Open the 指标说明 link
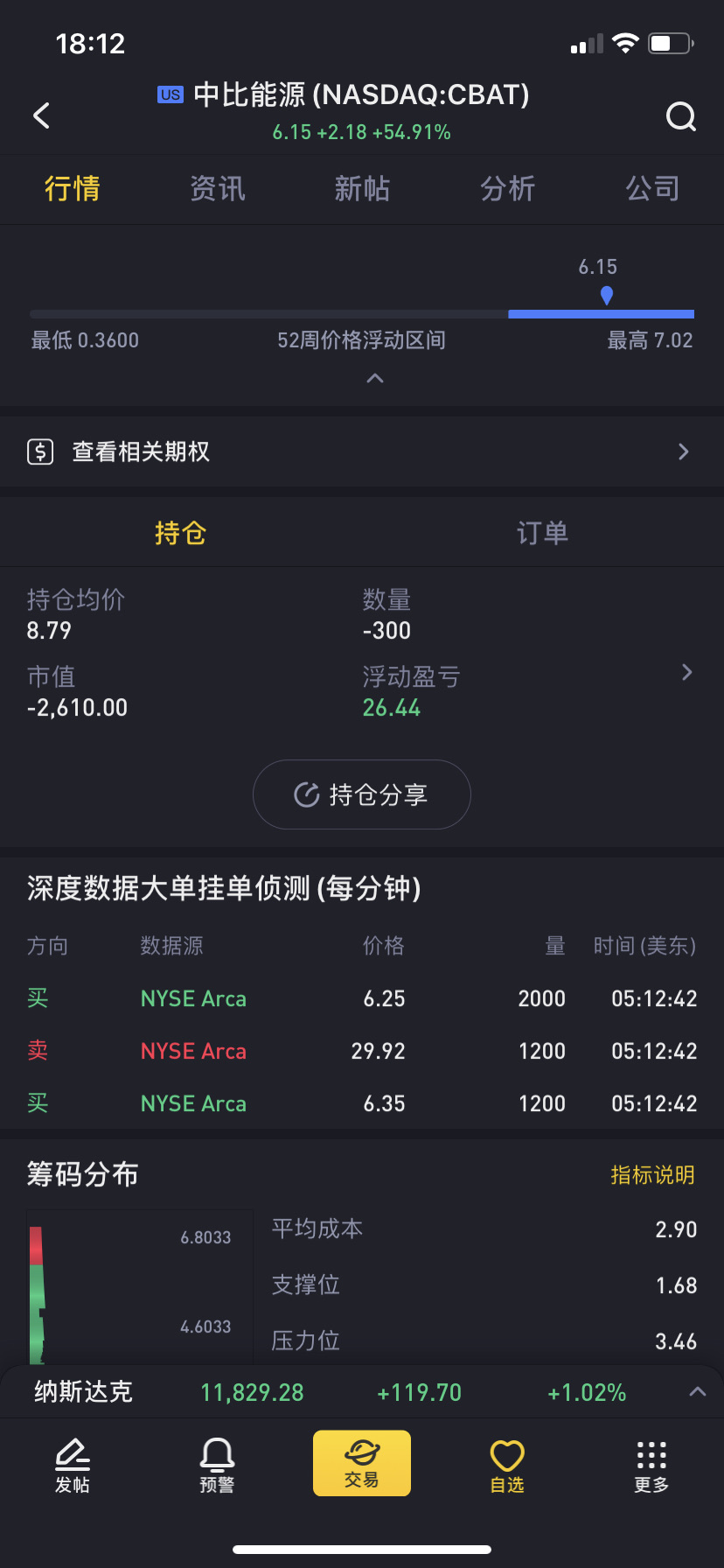Image resolution: width=724 pixels, height=1568 pixels. coord(652,1175)
